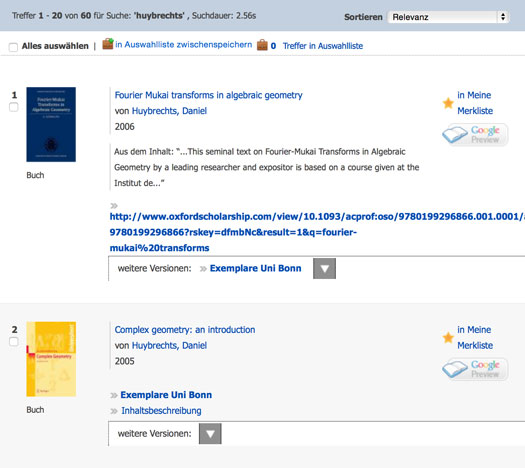The height and width of the screenshot is (468, 525).
Task: Check the Alles auswählen checkbox
Action: pyautogui.click(x=13, y=47)
